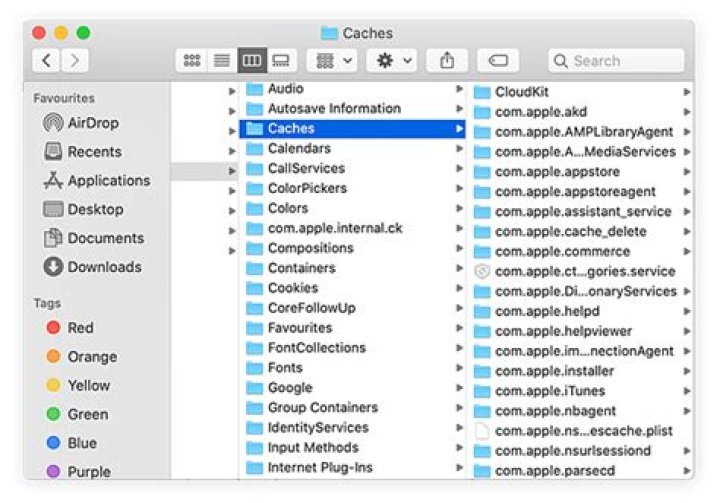This screenshot has width=720, height=503.
Task: Go back with the left arrow button
Action: coord(46,61)
